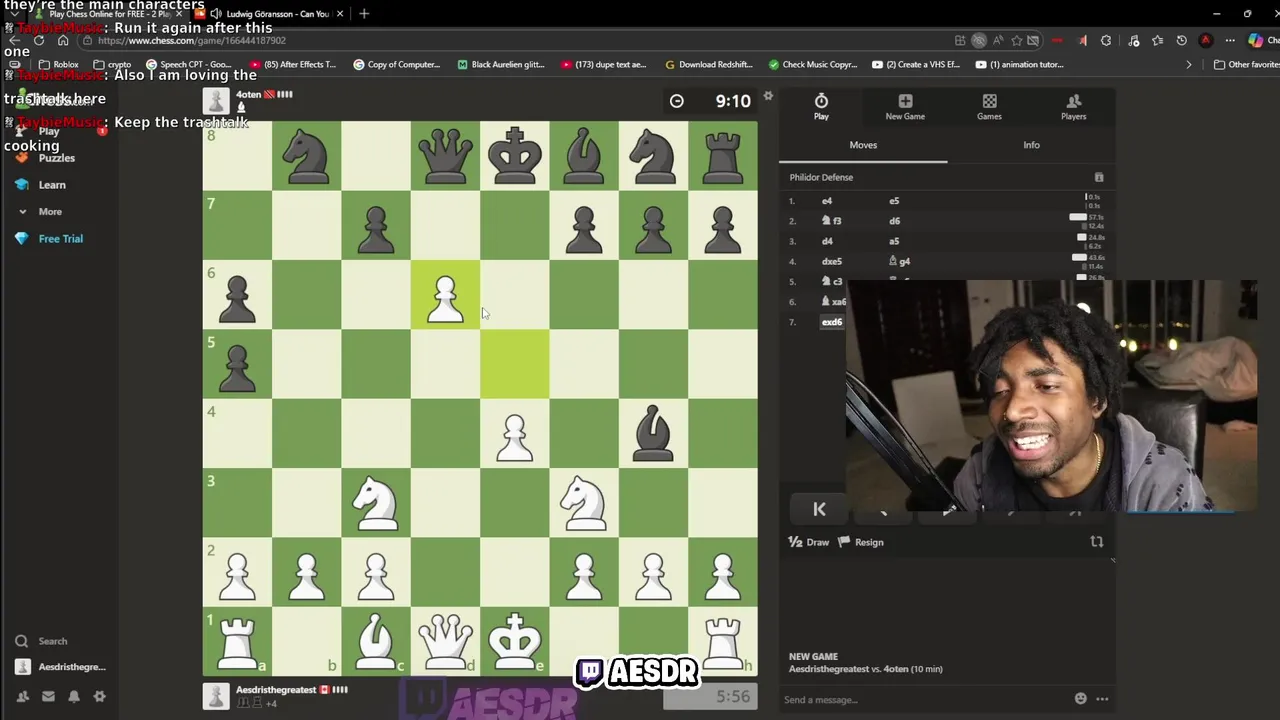Screen dimensions: 1280x720
Task: Click the flip board icon beside Resign
Action: point(1097,541)
